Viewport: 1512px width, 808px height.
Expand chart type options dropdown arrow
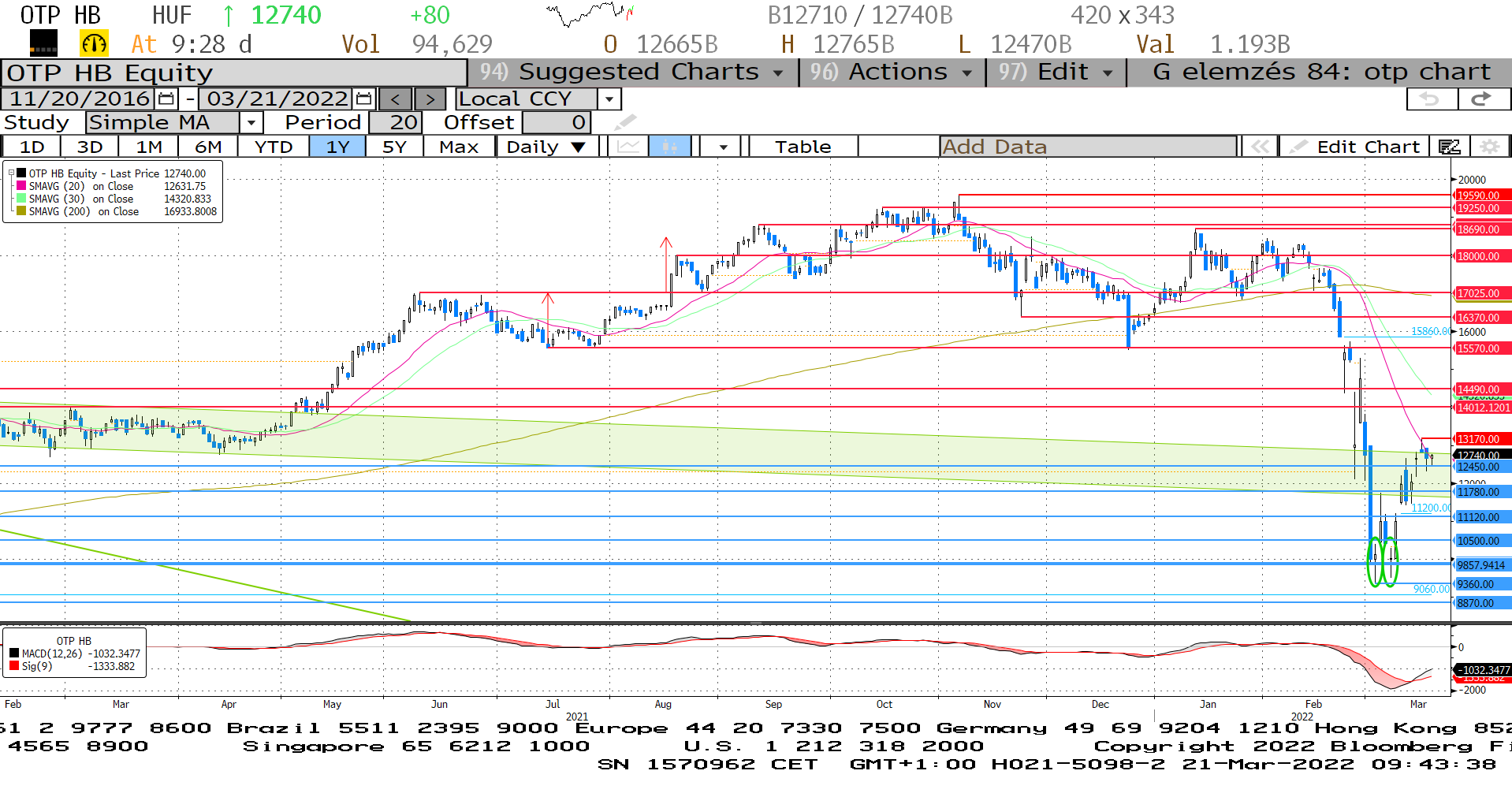723,147
